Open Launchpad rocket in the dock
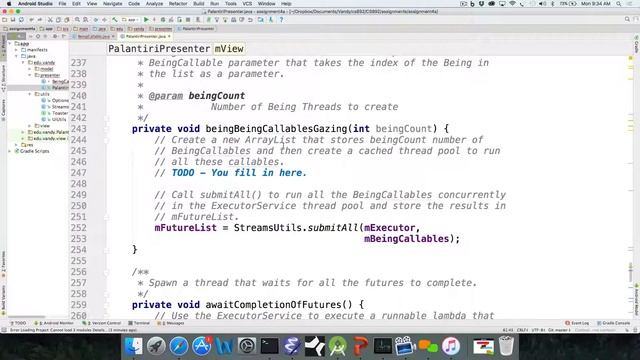Image resolution: width=640 pixels, height=360 pixels. pyautogui.click(x=156, y=346)
